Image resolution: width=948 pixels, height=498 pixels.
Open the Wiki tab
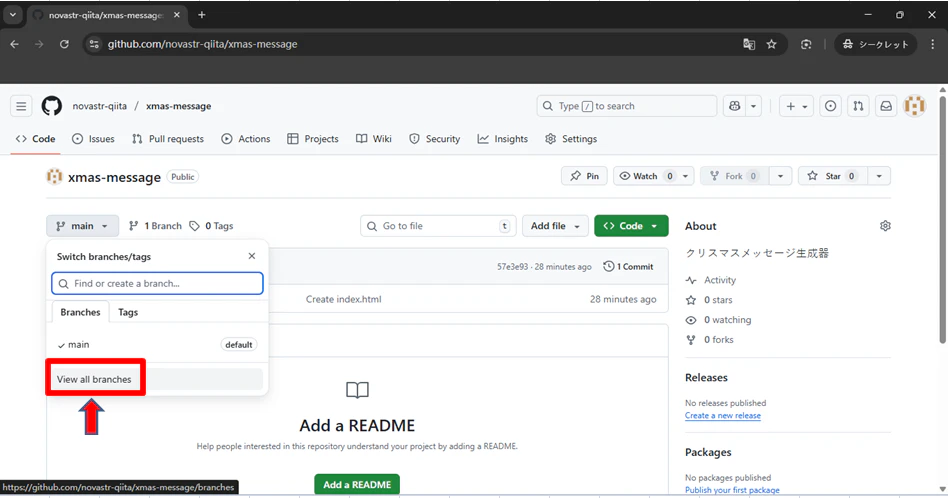click(374, 139)
